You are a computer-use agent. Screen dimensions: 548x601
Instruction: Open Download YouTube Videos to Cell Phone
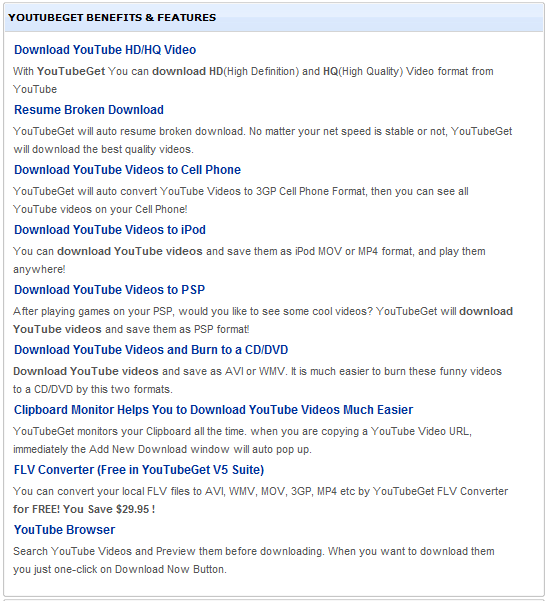[127, 170]
